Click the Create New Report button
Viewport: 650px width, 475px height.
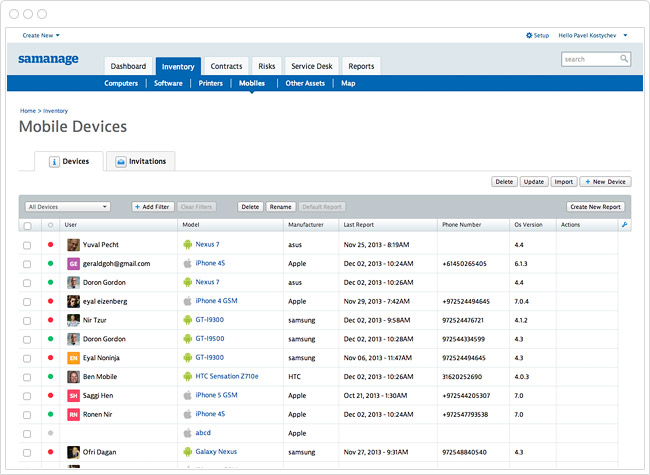[x=595, y=206]
